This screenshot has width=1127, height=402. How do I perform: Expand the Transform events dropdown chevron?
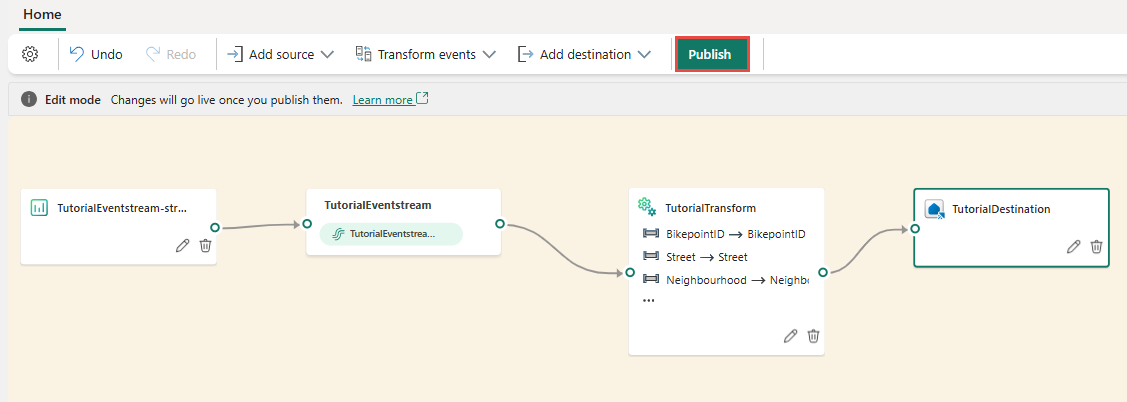pyautogui.click(x=489, y=55)
